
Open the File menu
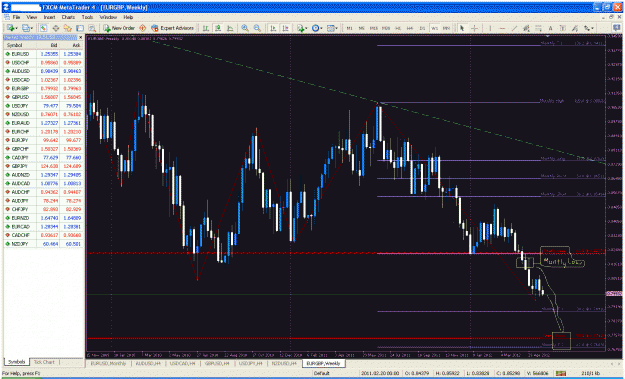(x=16, y=18)
